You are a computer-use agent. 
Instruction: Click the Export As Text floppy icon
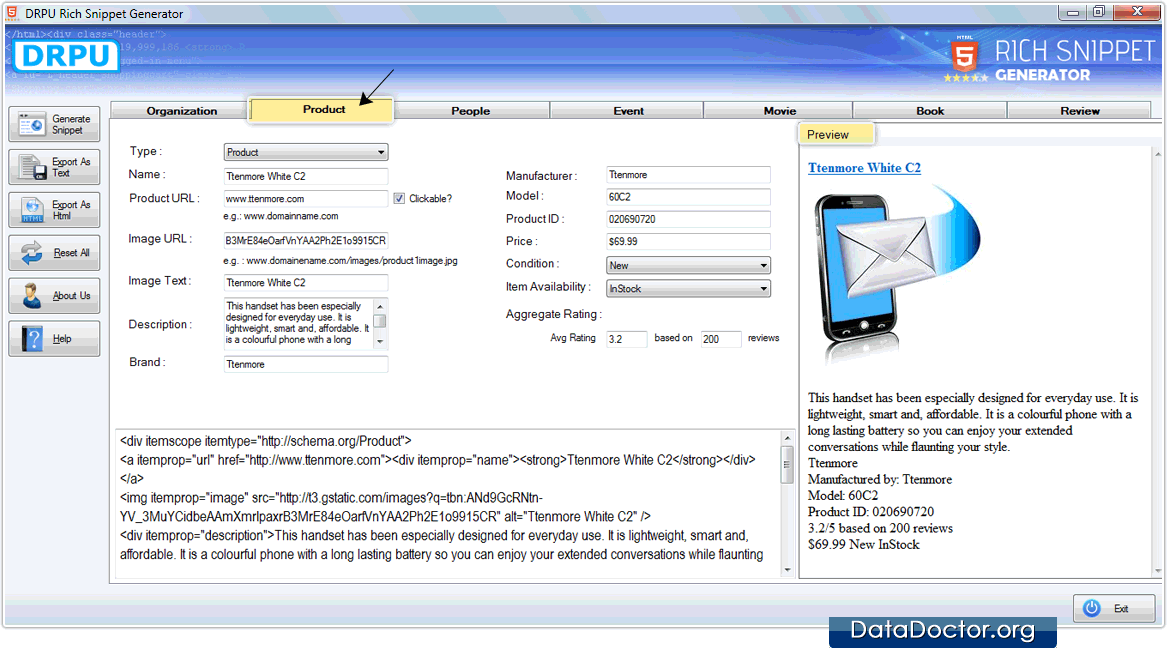(x=32, y=167)
